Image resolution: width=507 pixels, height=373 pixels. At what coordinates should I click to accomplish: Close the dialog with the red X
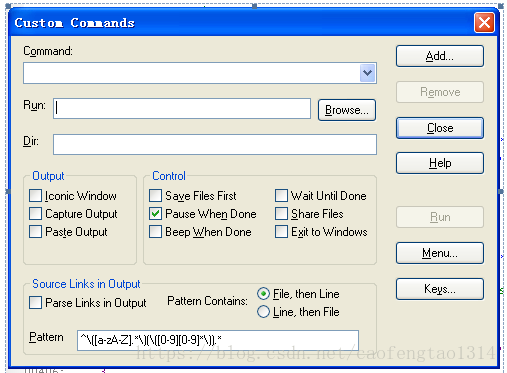(x=484, y=23)
